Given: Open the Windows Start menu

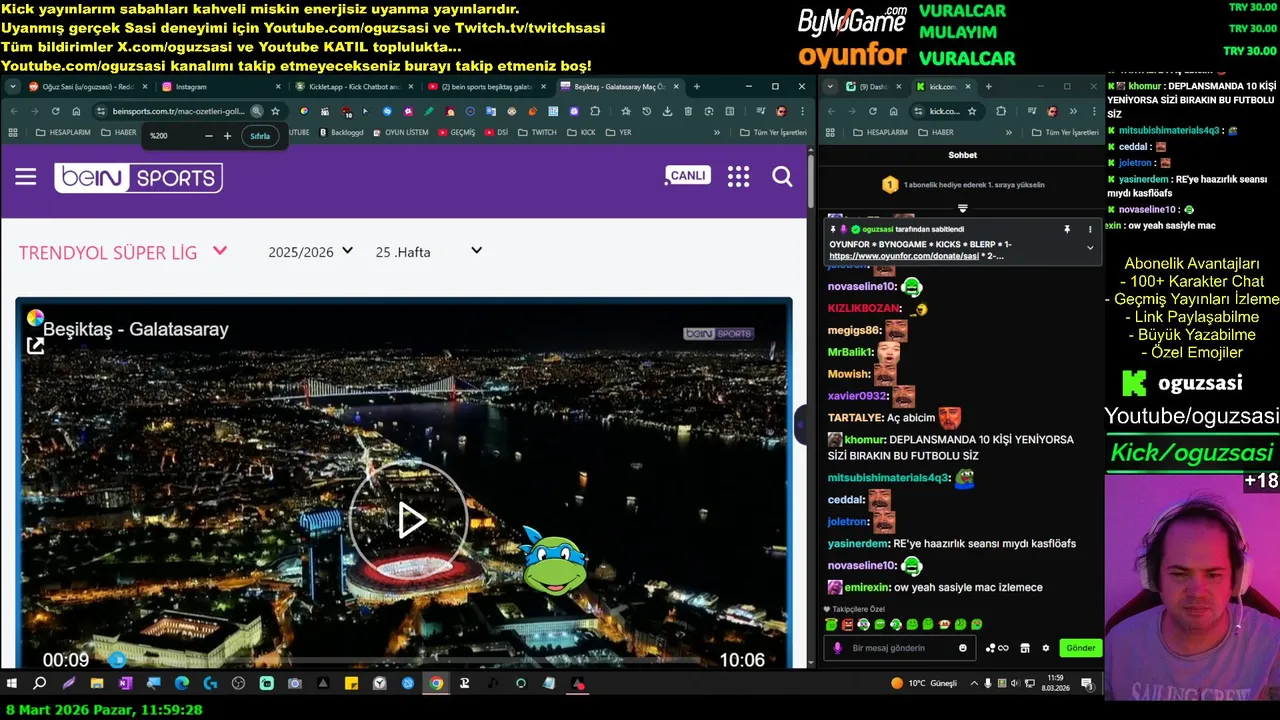Looking at the screenshot, I should coord(12,684).
